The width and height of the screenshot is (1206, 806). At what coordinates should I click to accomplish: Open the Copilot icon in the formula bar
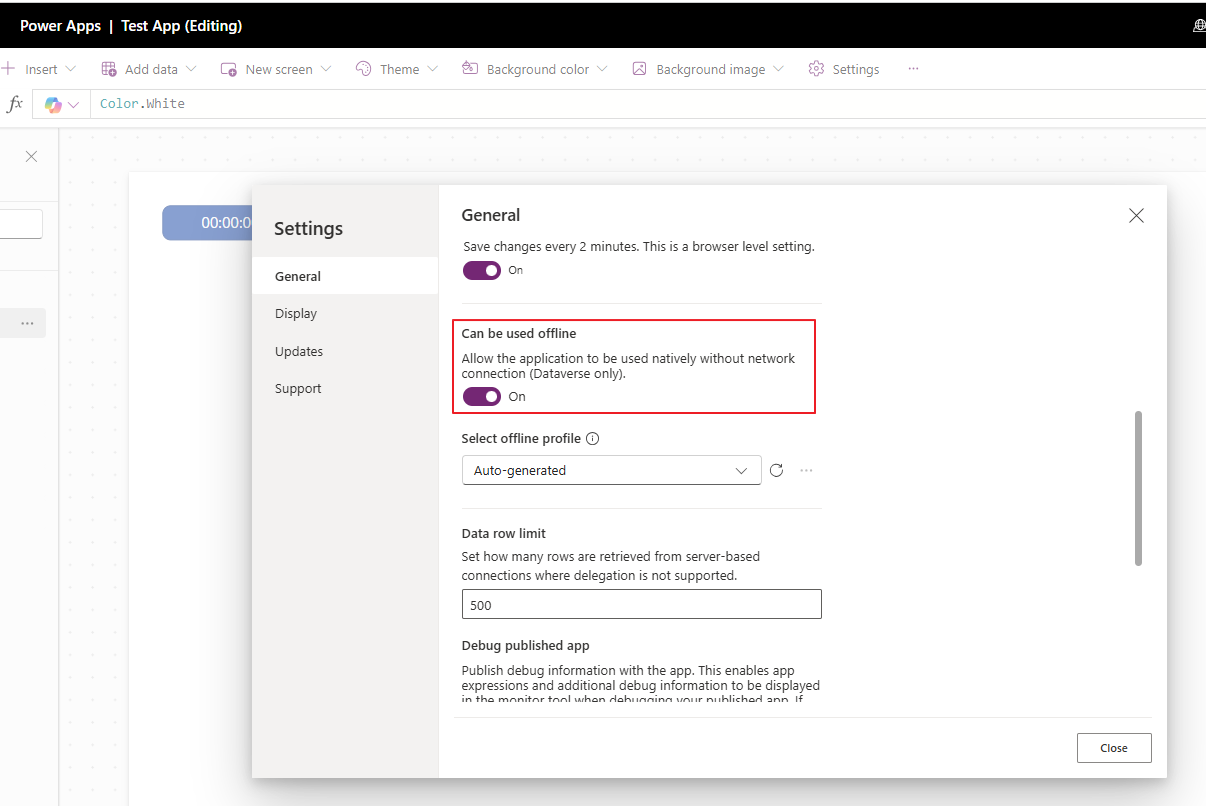pyautogui.click(x=54, y=104)
